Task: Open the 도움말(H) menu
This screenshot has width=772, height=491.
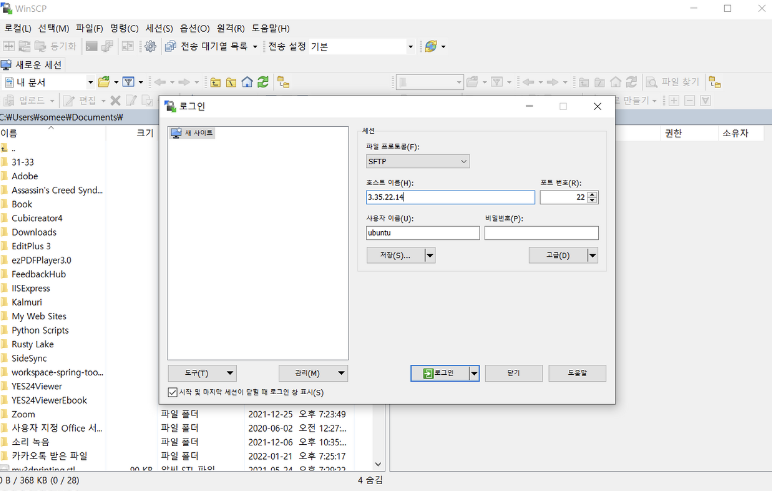Action: tap(271, 28)
